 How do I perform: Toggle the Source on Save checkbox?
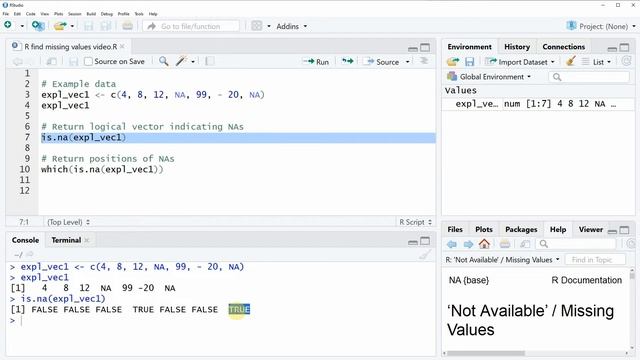[88, 62]
